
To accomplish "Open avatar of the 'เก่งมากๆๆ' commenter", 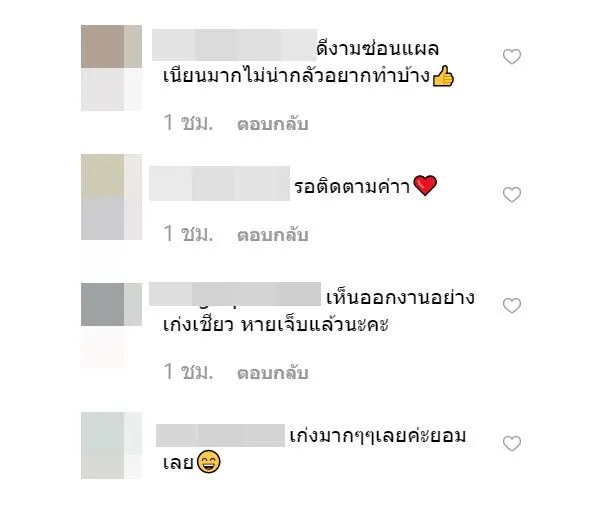I will coord(111,445).
